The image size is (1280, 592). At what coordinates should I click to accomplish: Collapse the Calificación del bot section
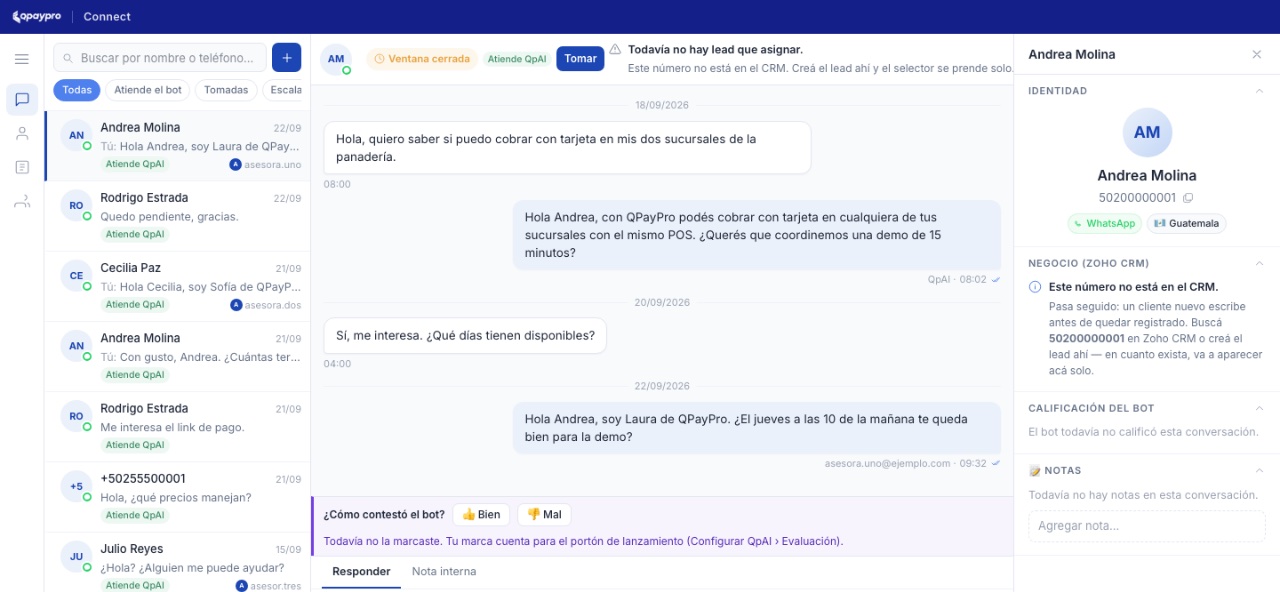pos(1259,408)
